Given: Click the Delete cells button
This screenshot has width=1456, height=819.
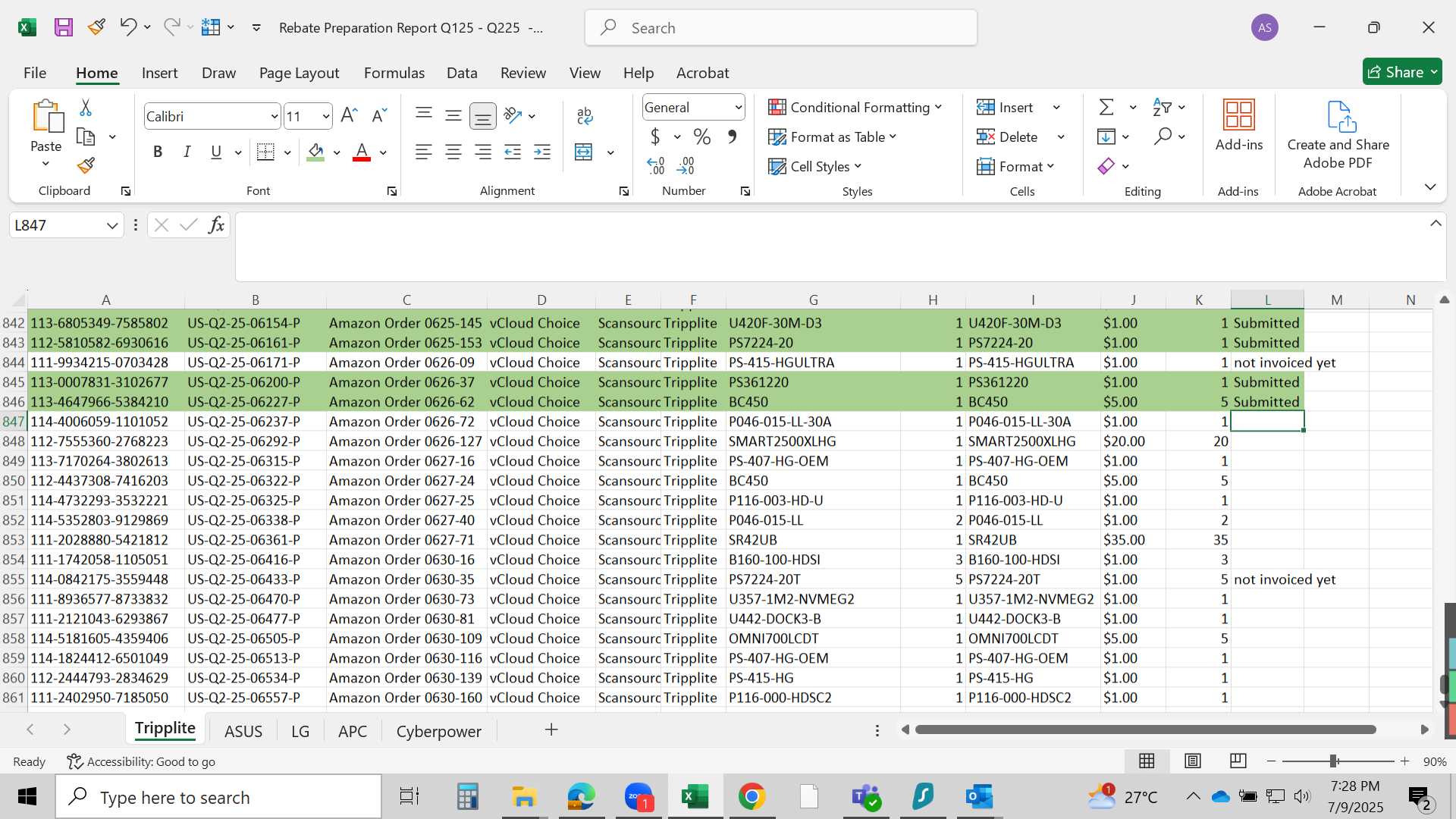Looking at the screenshot, I should click(x=1008, y=136).
